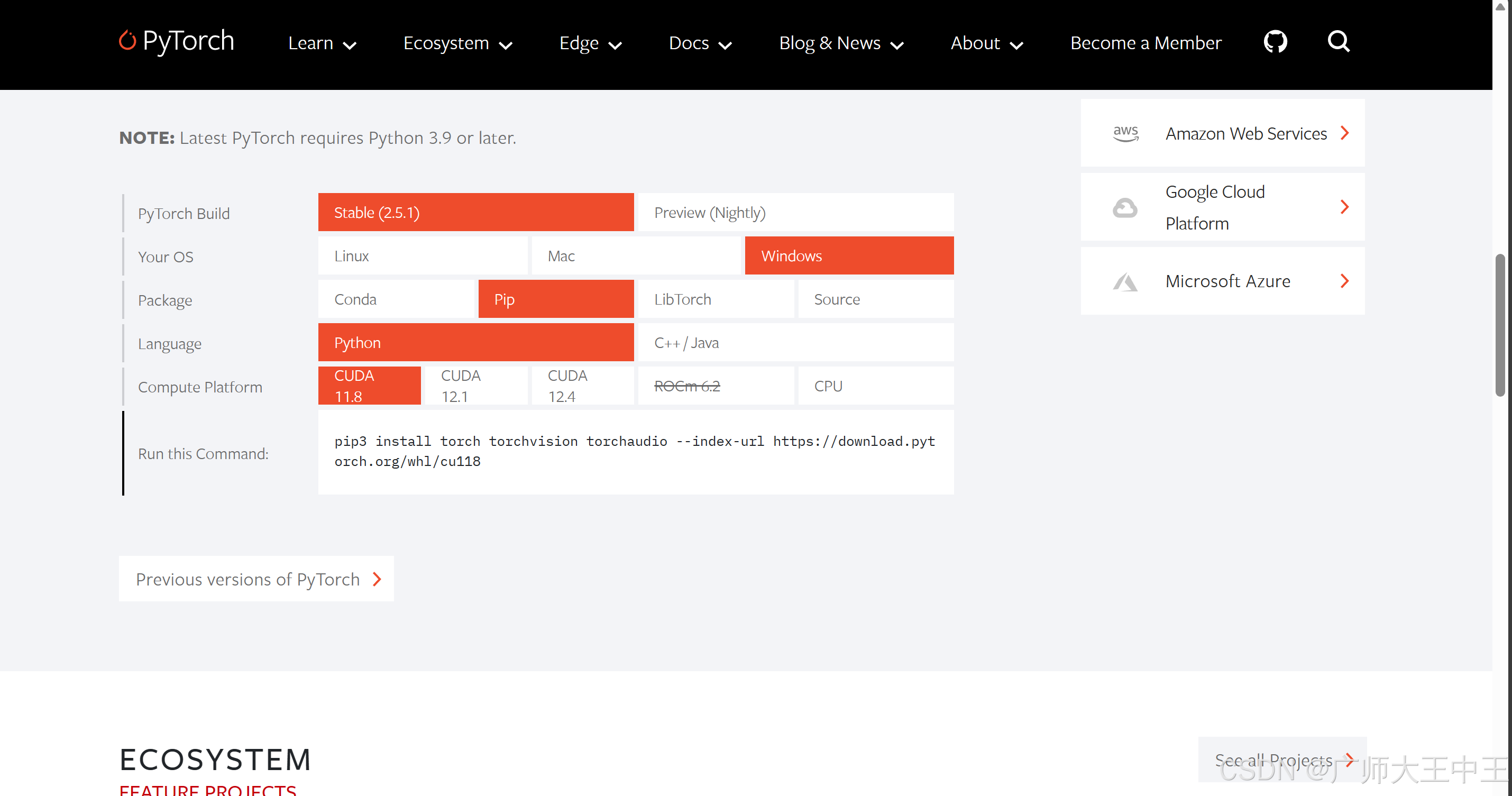
Task: Select CUDA 12.4 compute platform
Action: 582,386
